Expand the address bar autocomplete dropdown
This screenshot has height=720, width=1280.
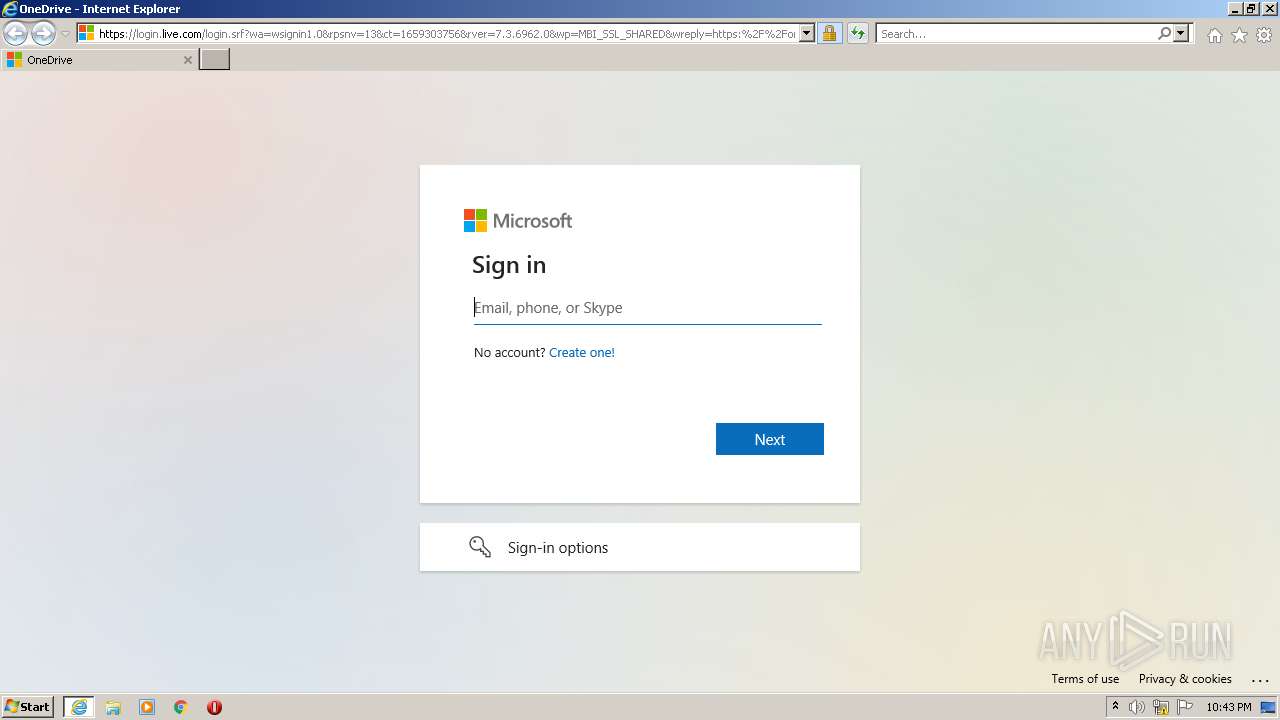(x=807, y=34)
